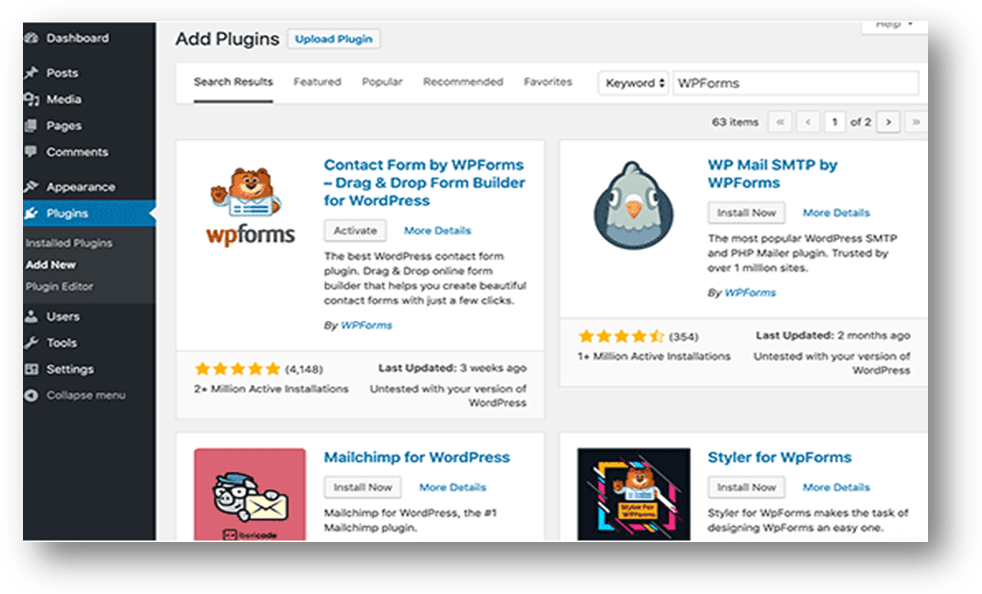Image resolution: width=982 pixels, height=594 pixels.
Task: Click the WPForms bear logo thumbnail
Action: [x=250, y=206]
